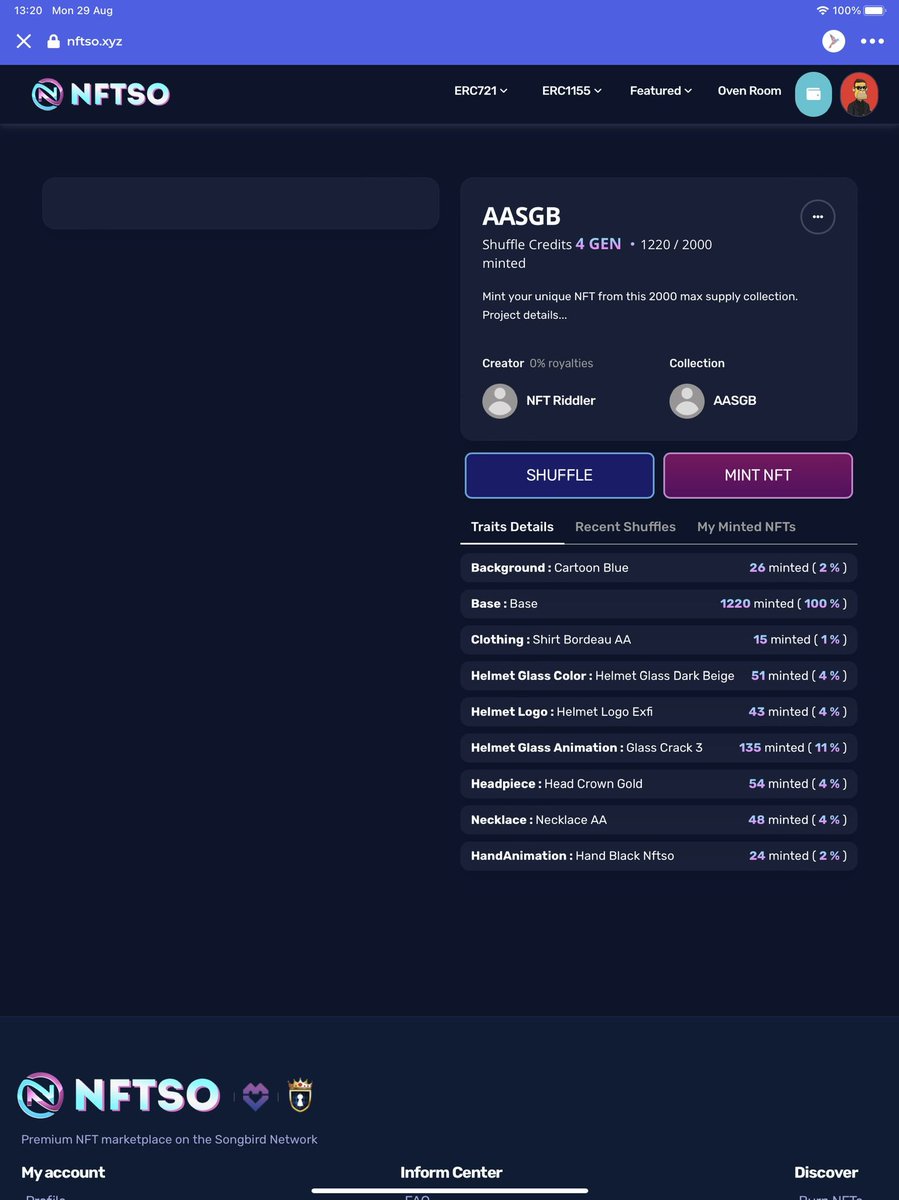Click the Wi-Fi icon in status bar
The width and height of the screenshot is (899, 1200).
click(x=822, y=10)
